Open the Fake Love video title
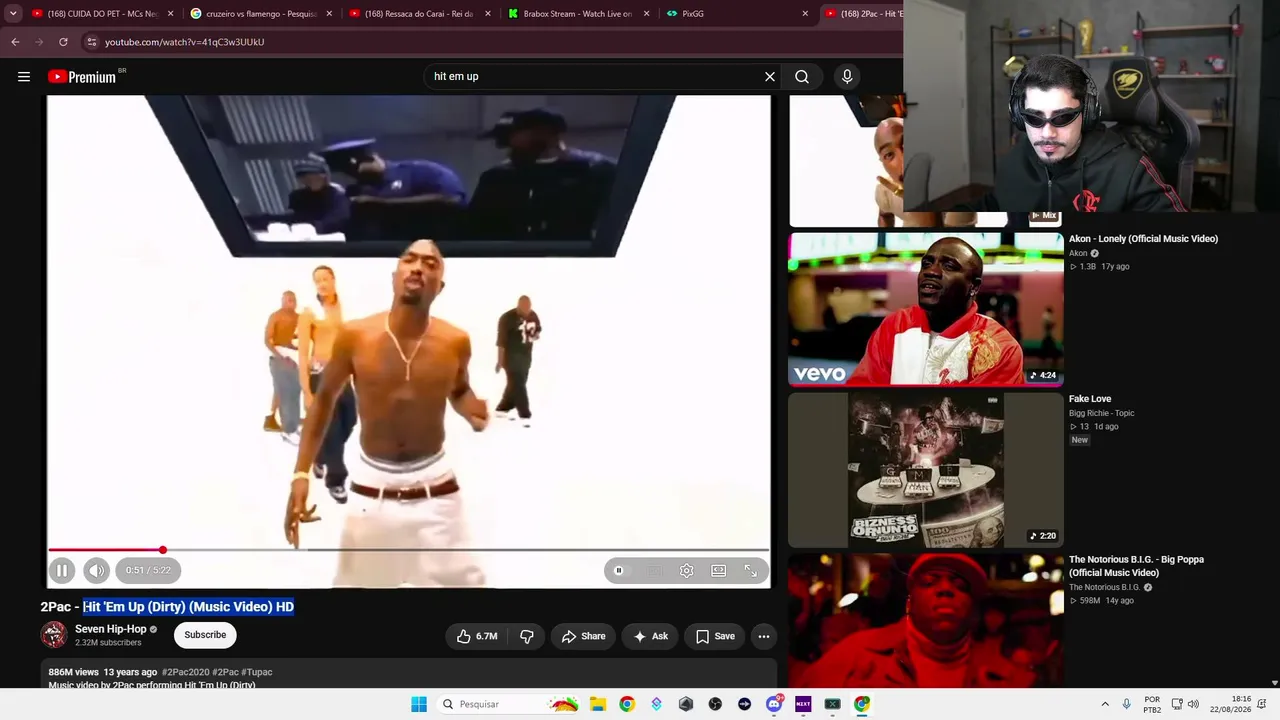1280x720 pixels. pos(1090,399)
